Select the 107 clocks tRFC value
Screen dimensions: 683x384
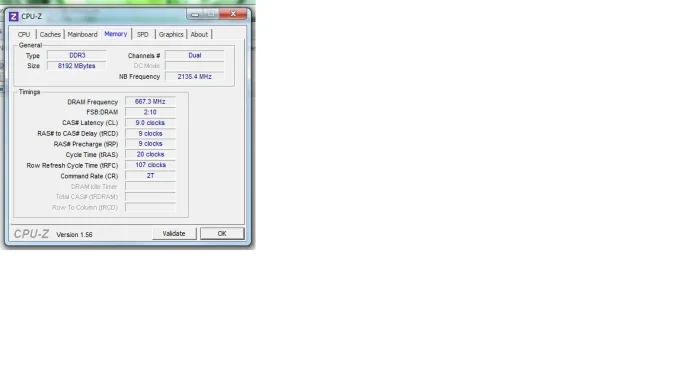(x=150, y=165)
